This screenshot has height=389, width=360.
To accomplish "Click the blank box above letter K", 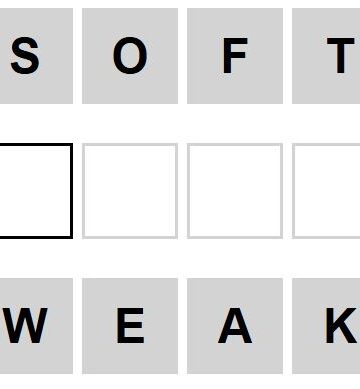I will pos(326,191).
